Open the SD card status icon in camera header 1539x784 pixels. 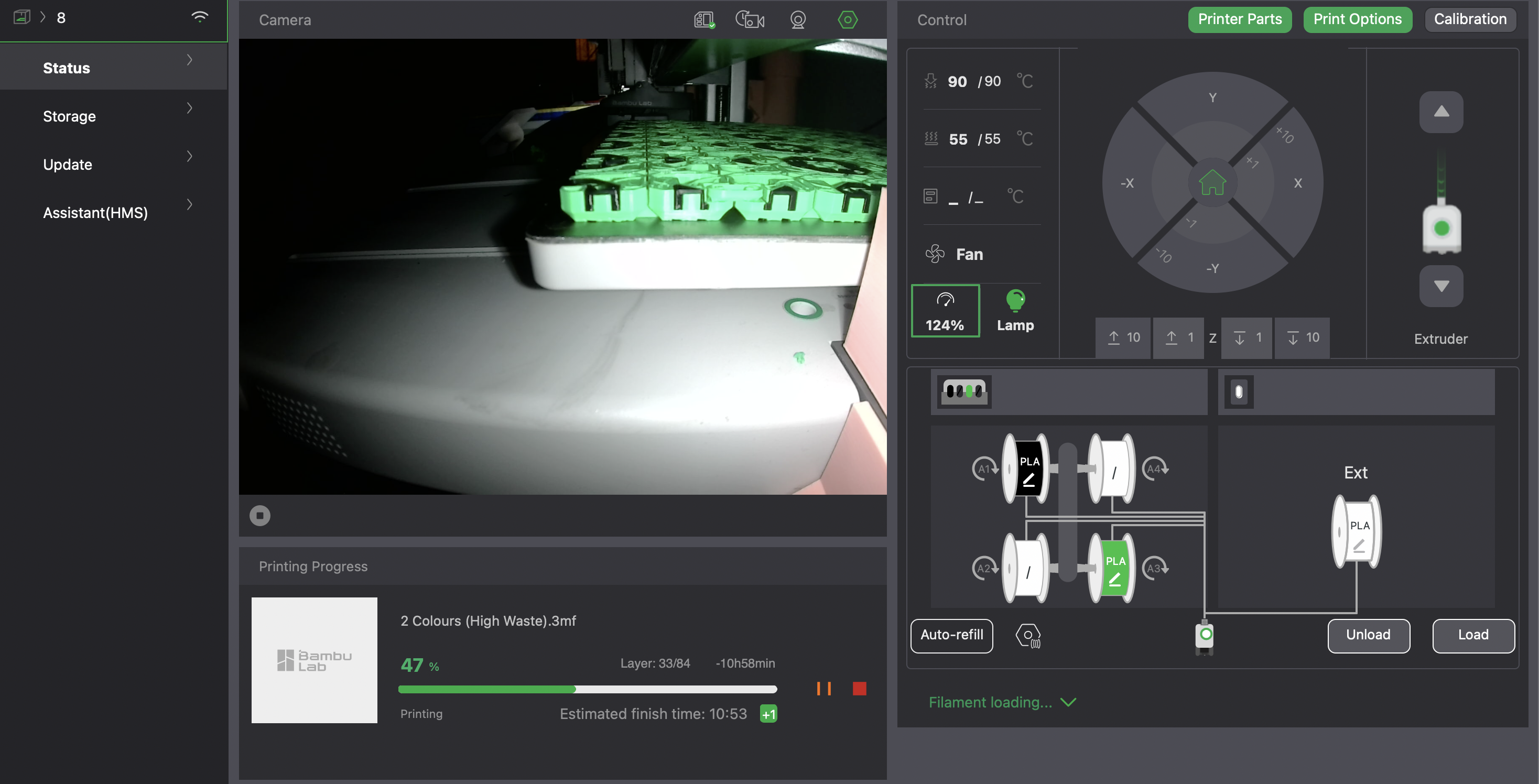point(705,20)
